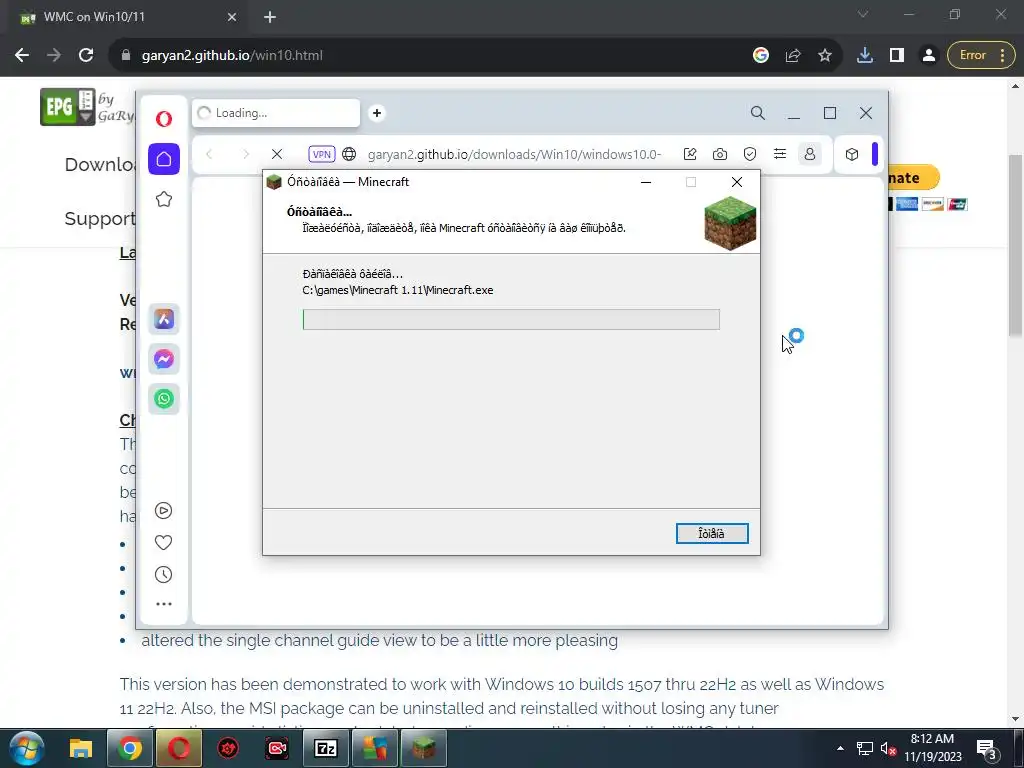Click the Chrome Error menu button
1024x768 pixels.
(982, 56)
